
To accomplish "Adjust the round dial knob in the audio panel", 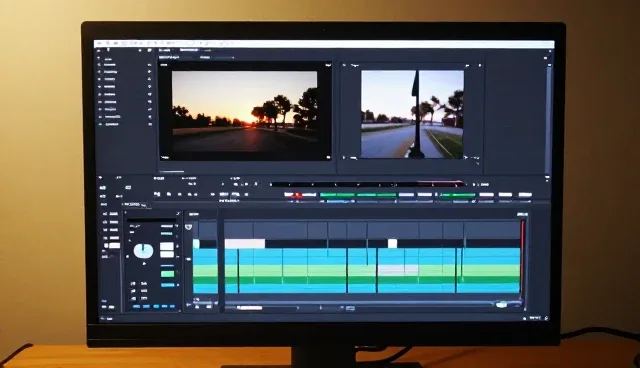I will tap(143, 251).
